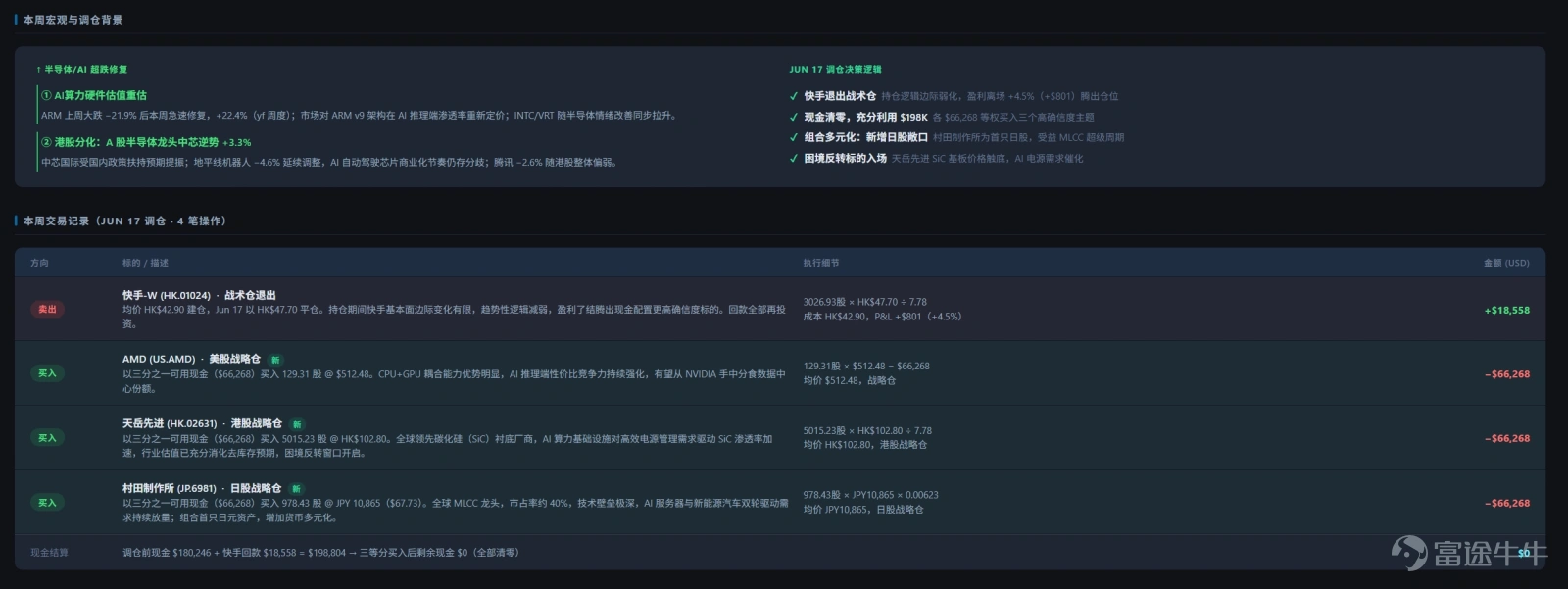Screen dimensions: 1568x589
Task: Click the 均价 JPY10,865，日股战略仓 line
Action: pyautogui.click(x=863, y=510)
